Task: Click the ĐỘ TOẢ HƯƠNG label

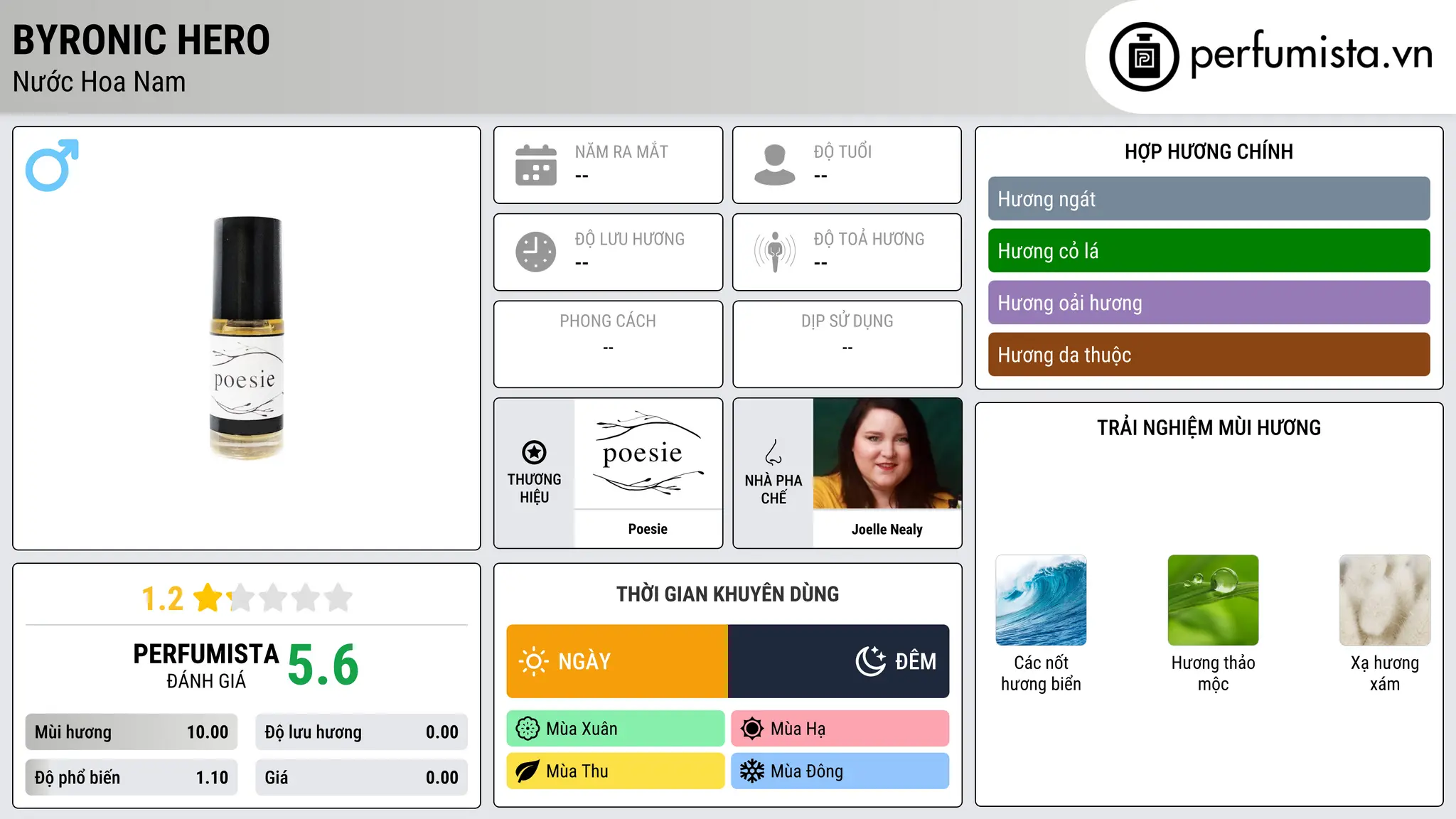Action: (x=869, y=239)
